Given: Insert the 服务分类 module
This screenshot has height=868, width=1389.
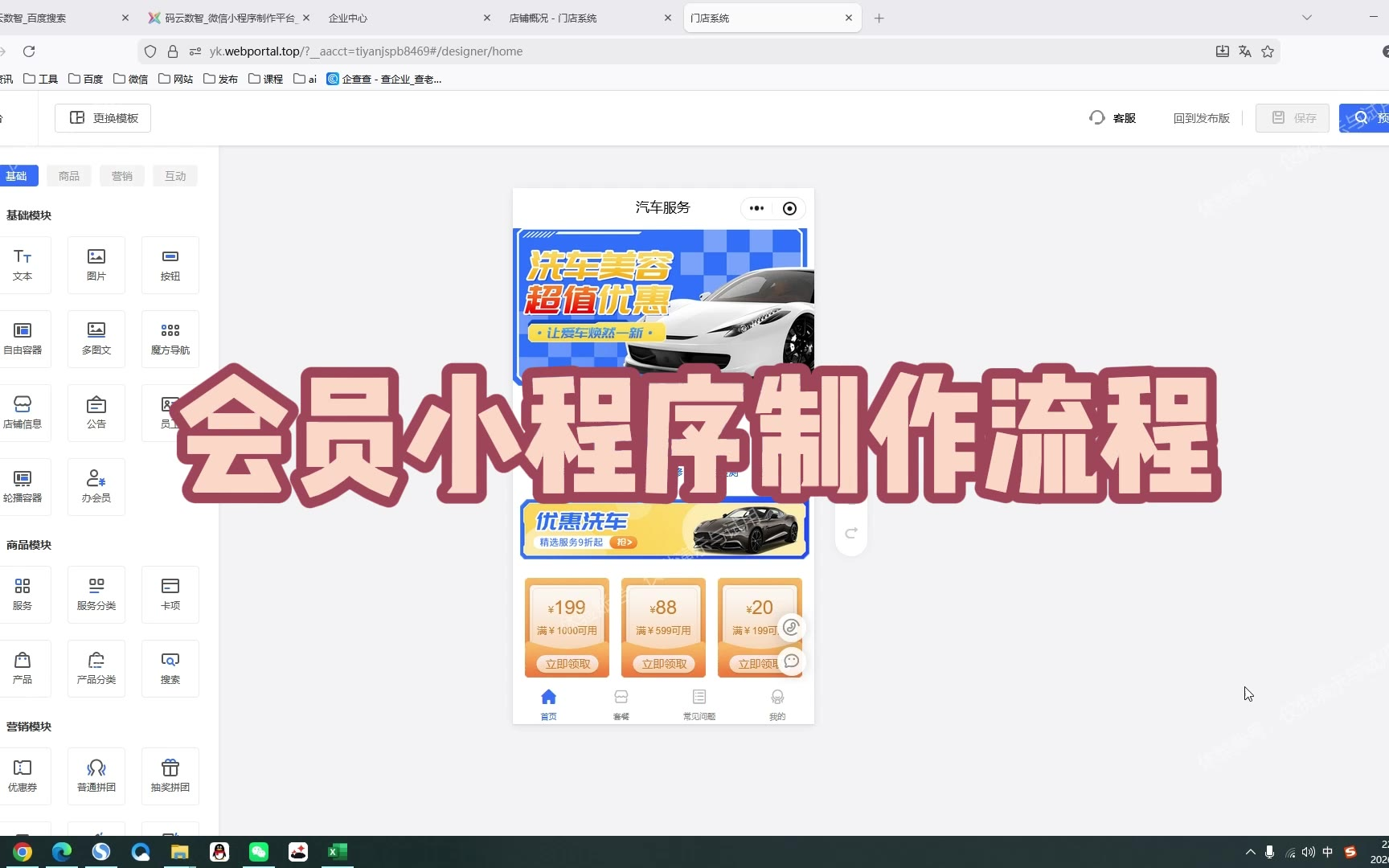Looking at the screenshot, I should coord(96,594).
